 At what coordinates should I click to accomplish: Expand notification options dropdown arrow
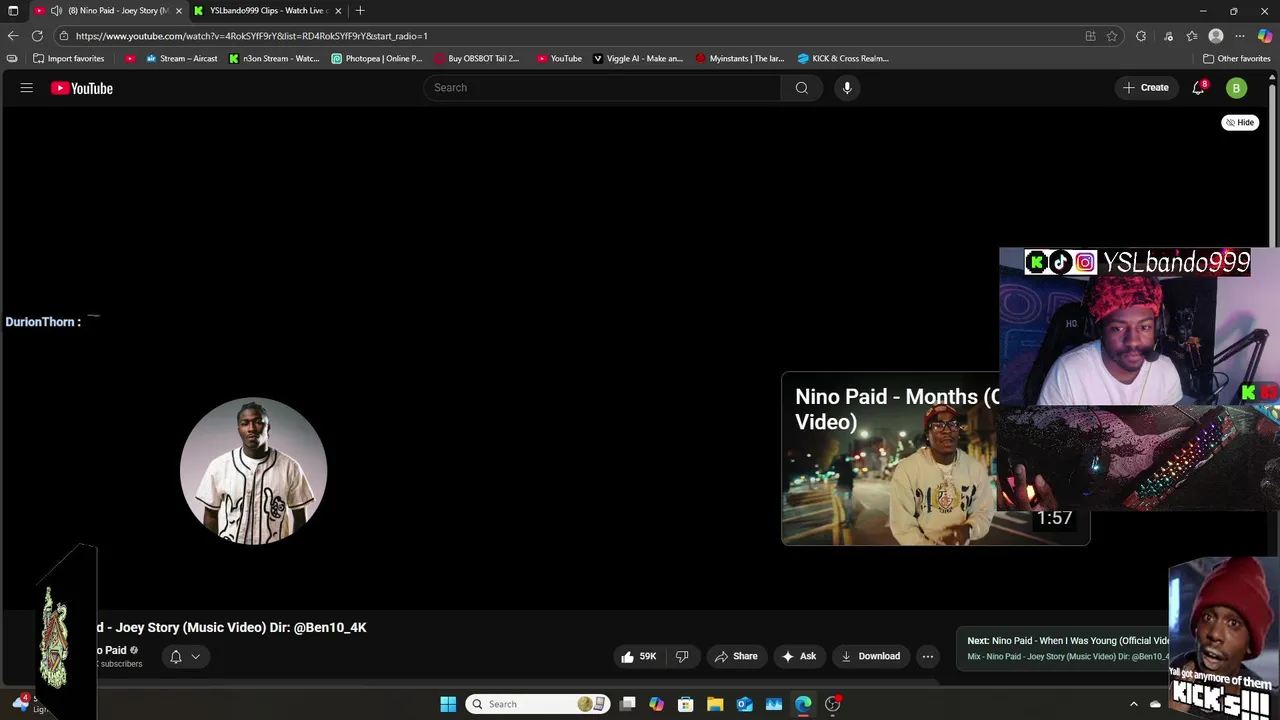[196, 656]
